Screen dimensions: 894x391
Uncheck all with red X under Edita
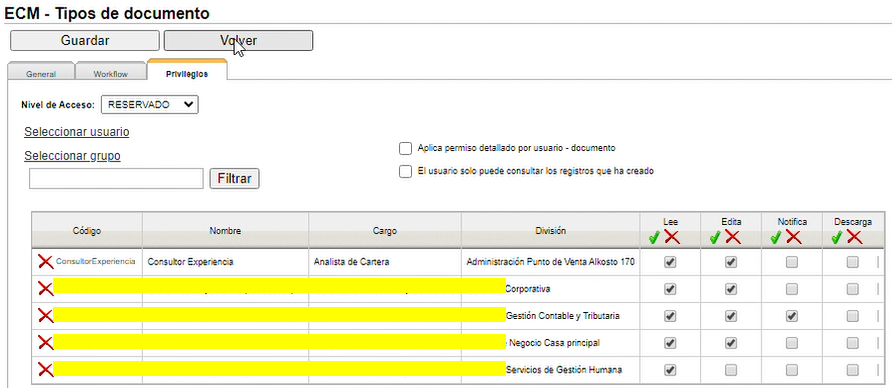tap(733, 237)
